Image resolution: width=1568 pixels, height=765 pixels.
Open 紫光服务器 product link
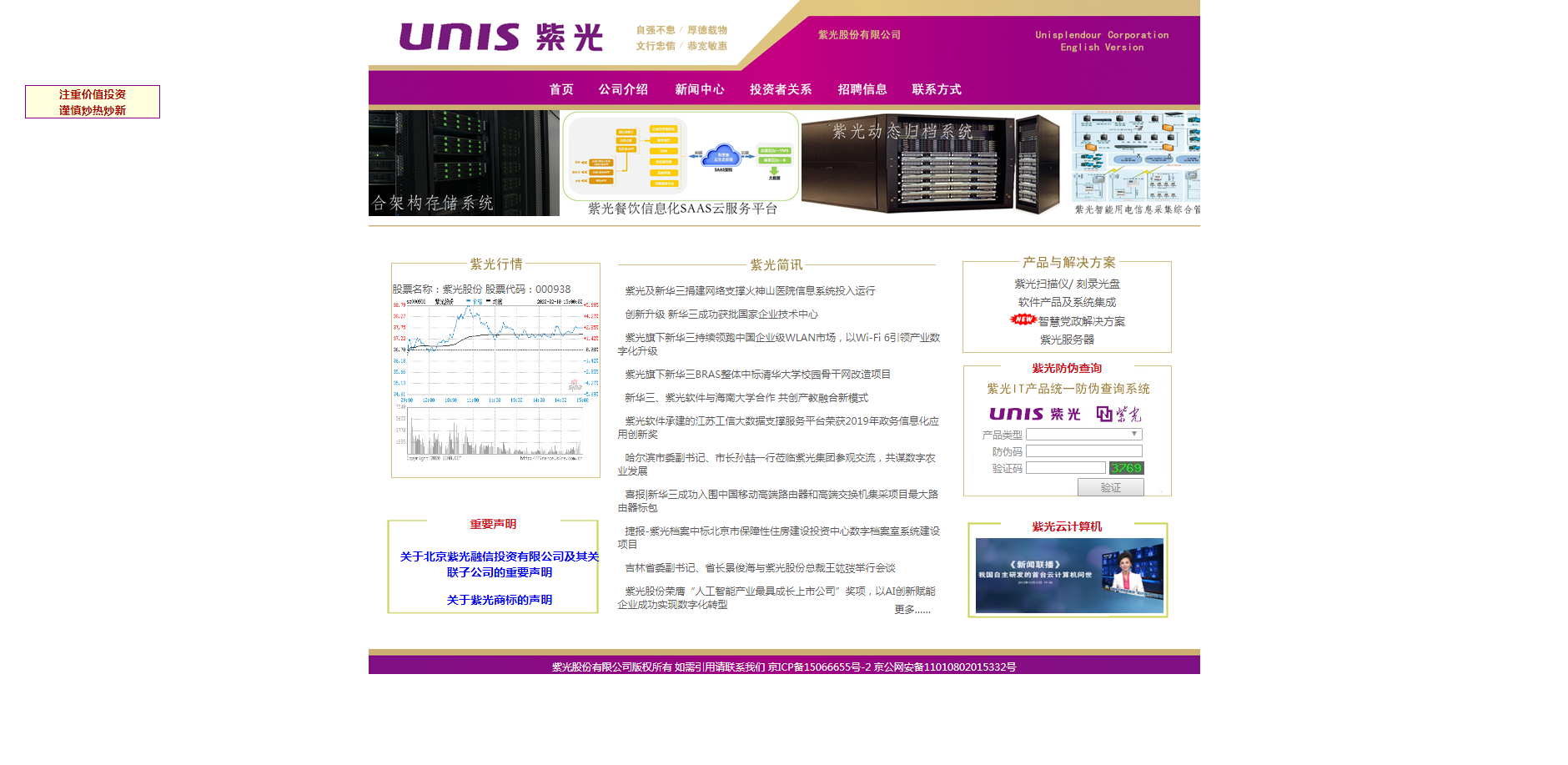pos(1067,340)
